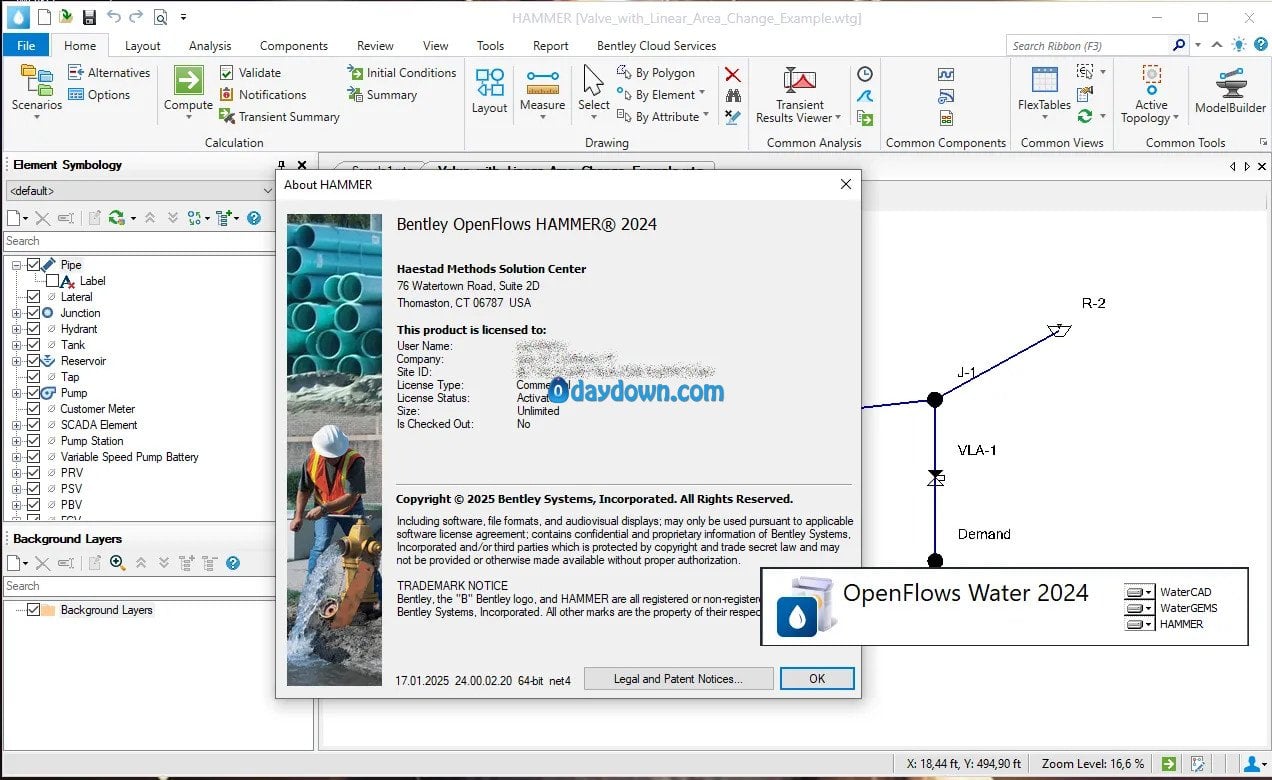The width and height of the screenshot is (1272, 780).
Task: Toggle the Background Layers checkbox
Action: point(34,610)
